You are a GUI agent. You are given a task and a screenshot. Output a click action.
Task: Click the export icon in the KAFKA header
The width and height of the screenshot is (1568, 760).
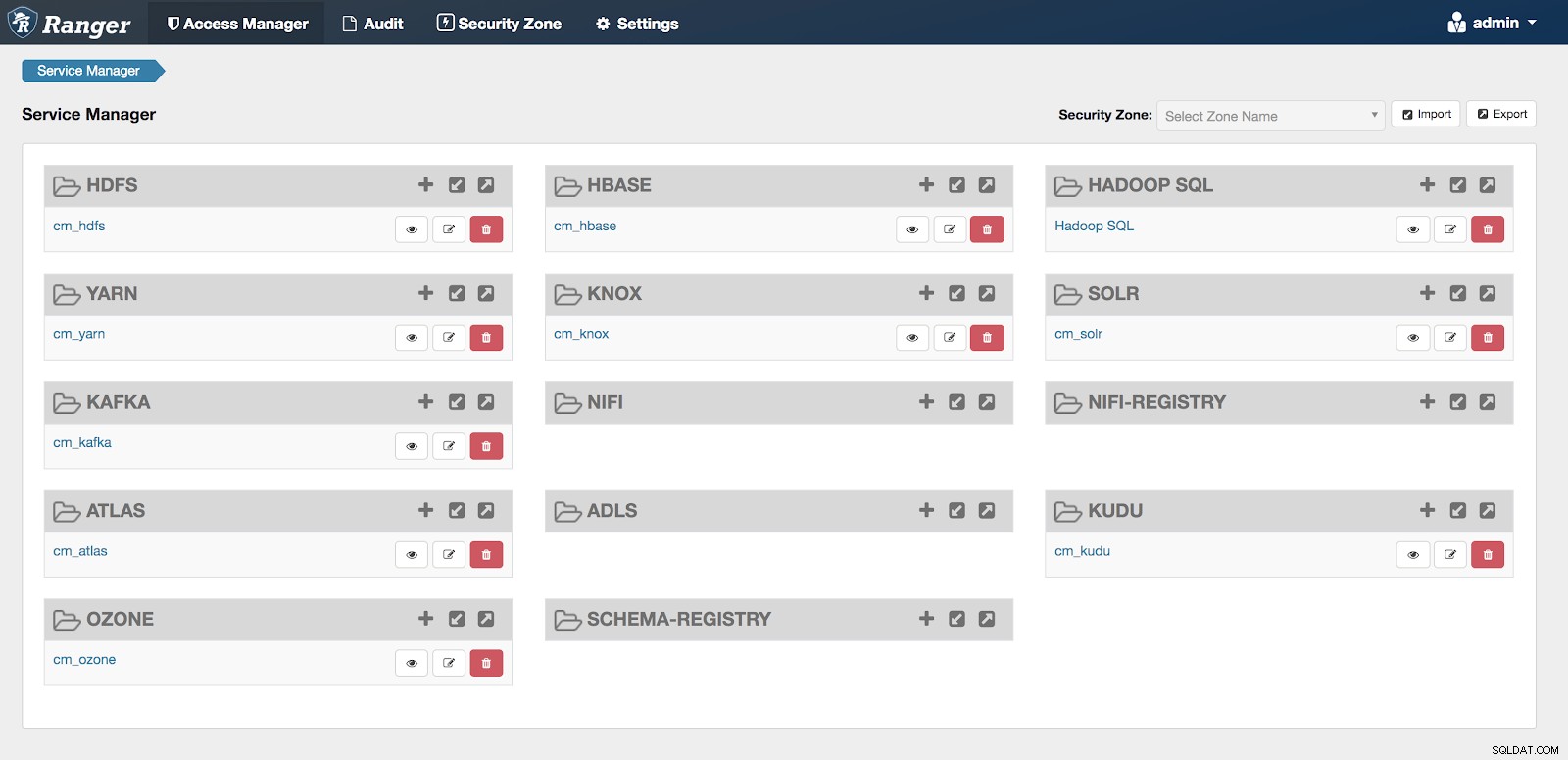pyautogui.click(x=486, y=402)
